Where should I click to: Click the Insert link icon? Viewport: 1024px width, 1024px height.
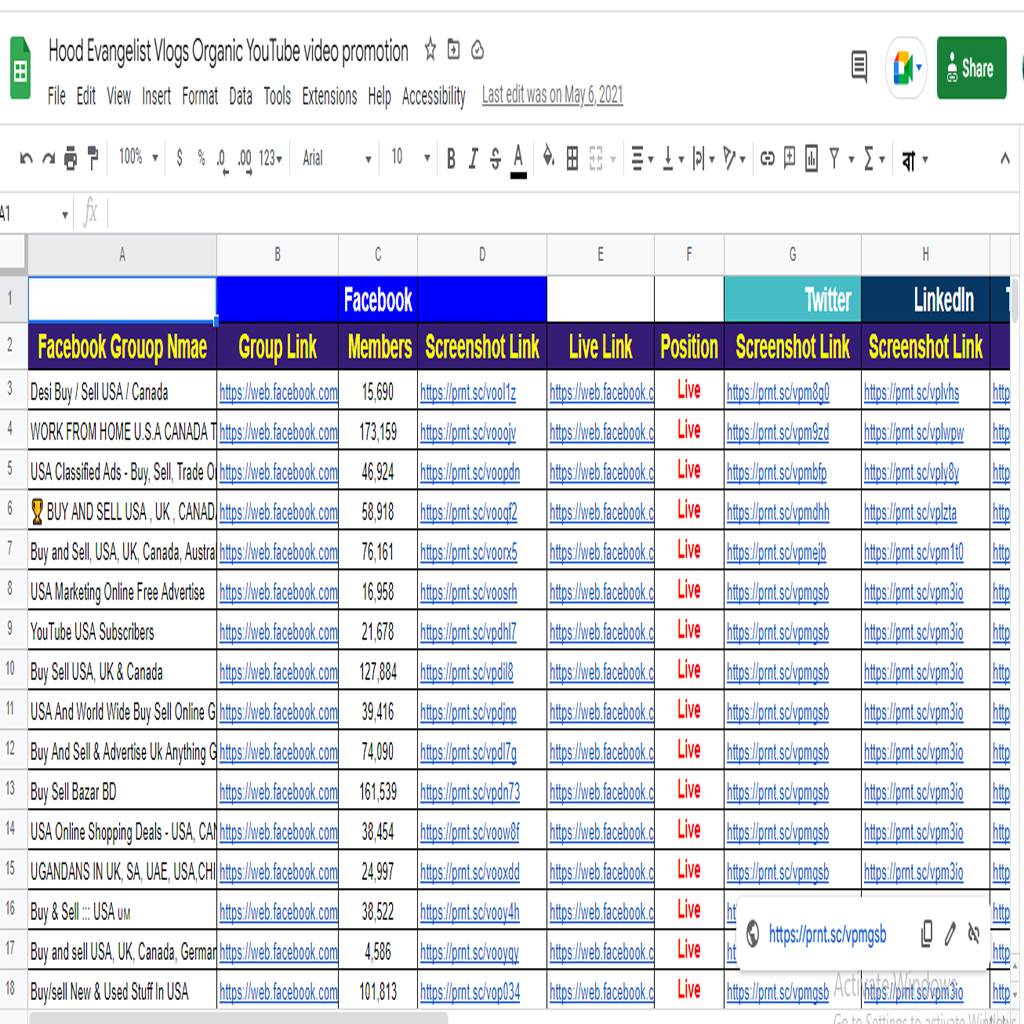tap(767, 158)
